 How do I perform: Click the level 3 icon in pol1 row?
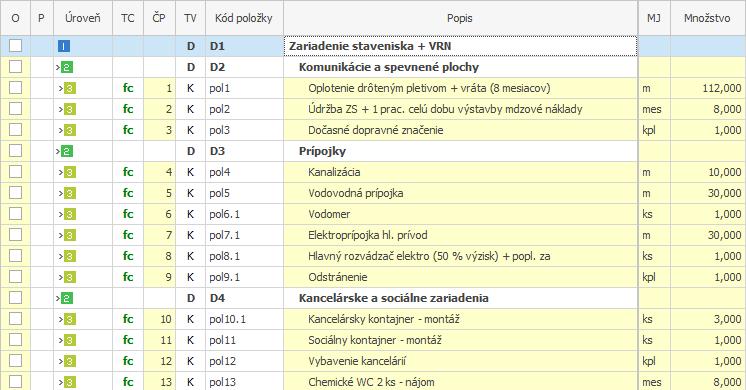[69, 88]
